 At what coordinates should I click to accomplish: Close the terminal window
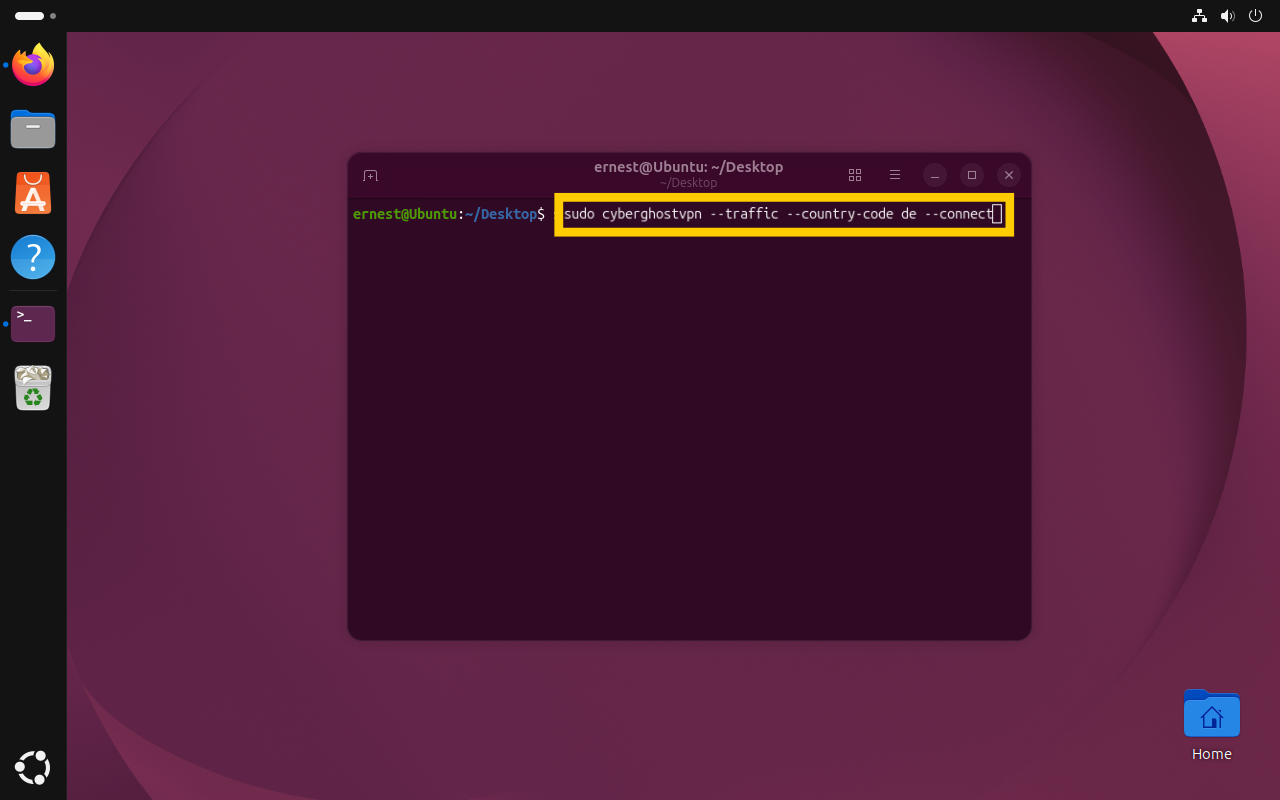tap(1009, 175)
